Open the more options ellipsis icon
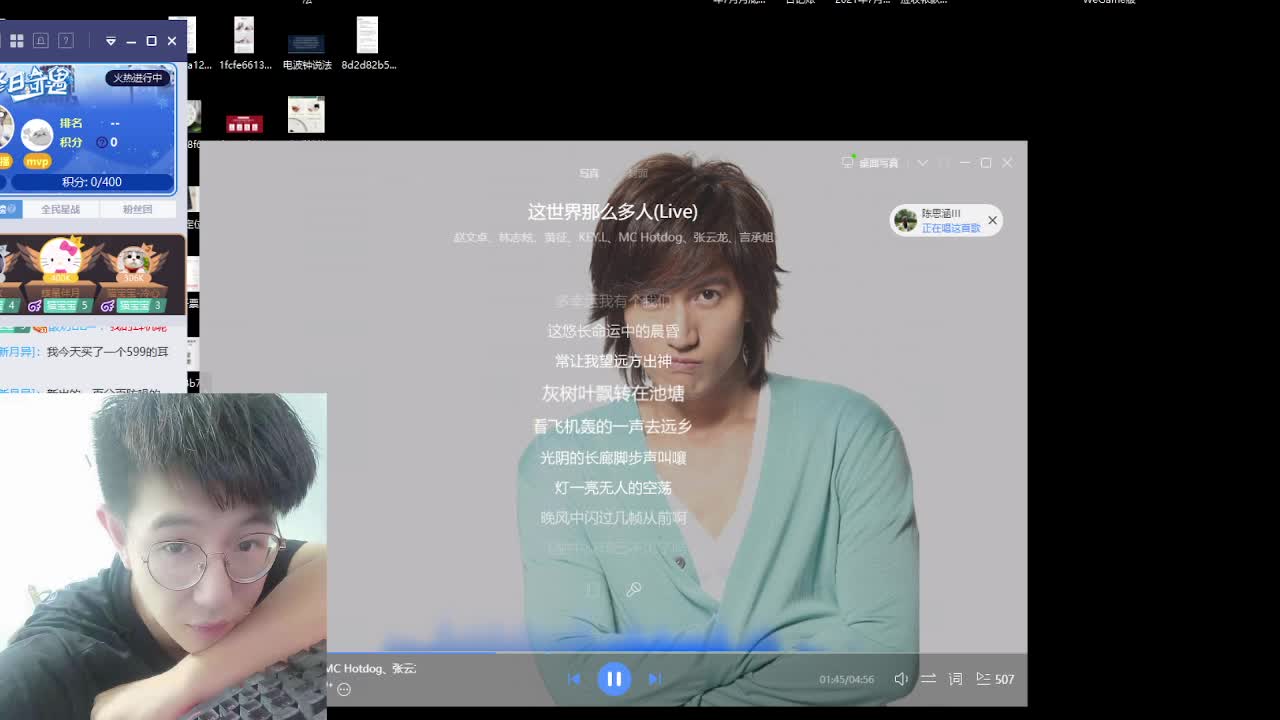 [x=344, y=689]
